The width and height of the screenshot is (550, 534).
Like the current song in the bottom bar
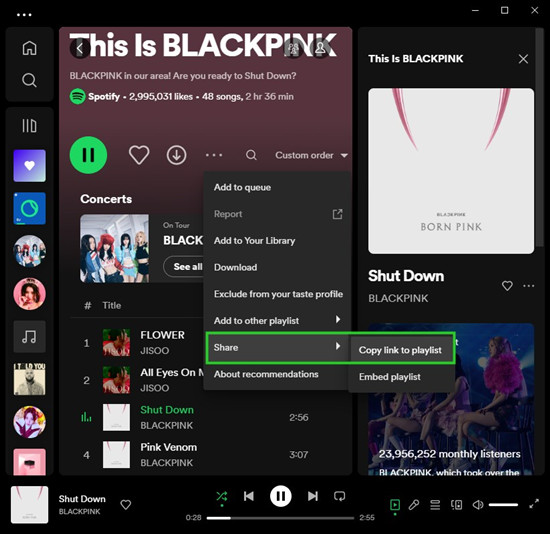tap(126, 505)
